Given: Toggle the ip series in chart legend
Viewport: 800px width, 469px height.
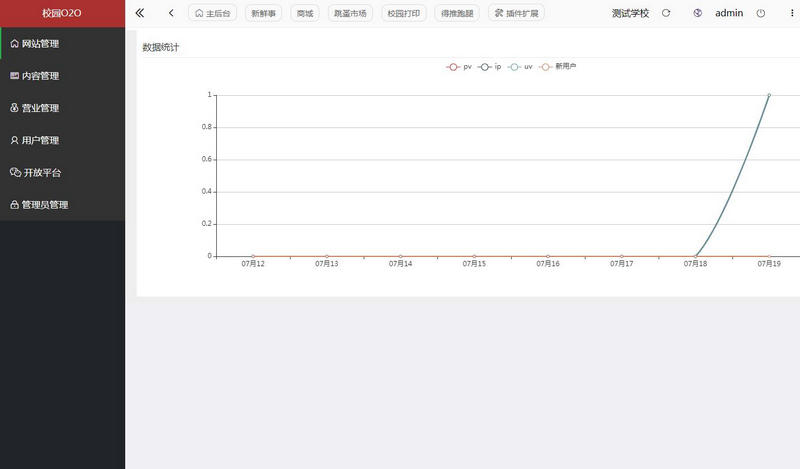Looking at the screenshot, I should 490,67.
